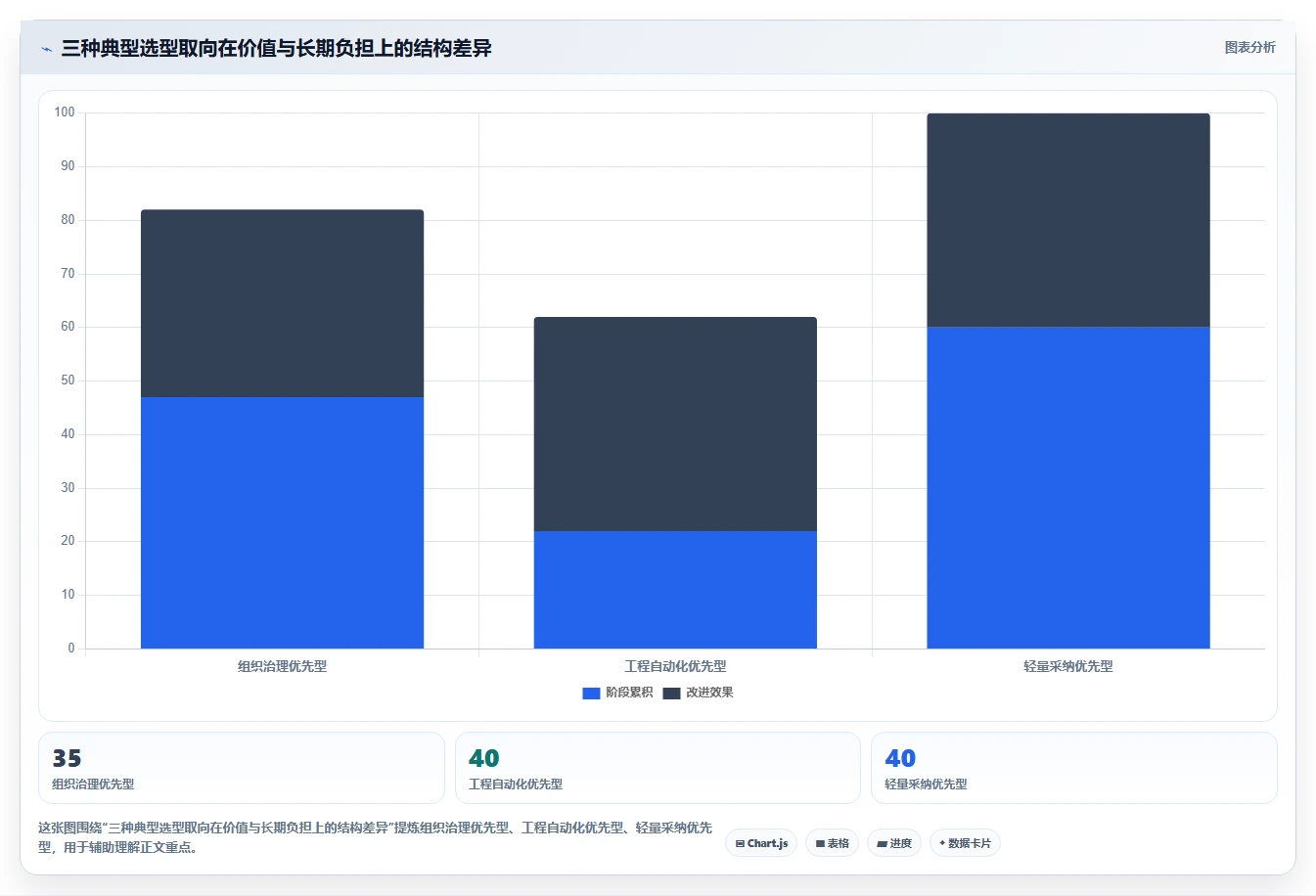Click the blue icon before the chart title
The width and height of the screenshot is (1316, 896).
[46, 49]
